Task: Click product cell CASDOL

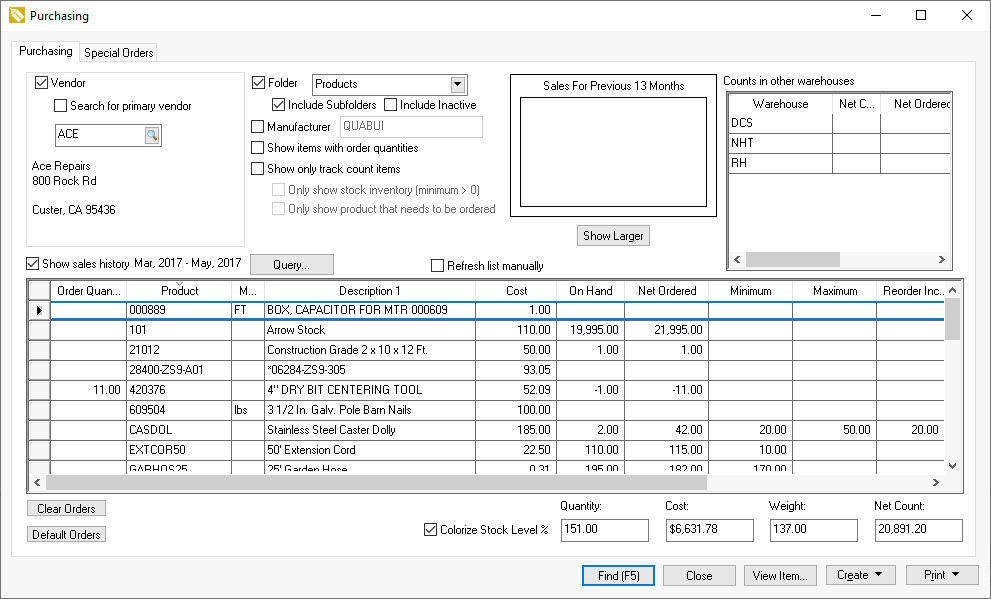Action: coord(179,430)
